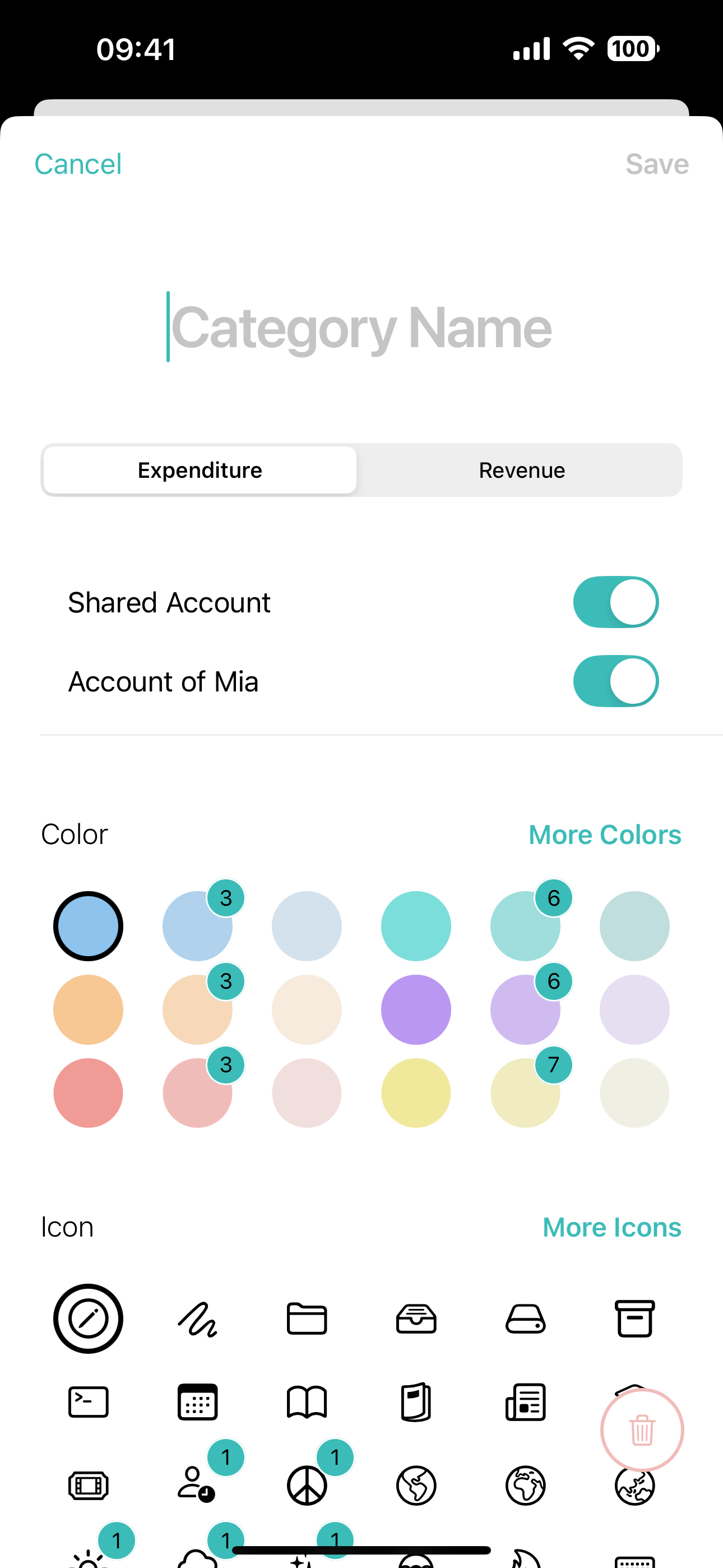The height and width of the screenshot is (1568, 723).
Task: Select the archive box icon
Action: click(635, 1319)
